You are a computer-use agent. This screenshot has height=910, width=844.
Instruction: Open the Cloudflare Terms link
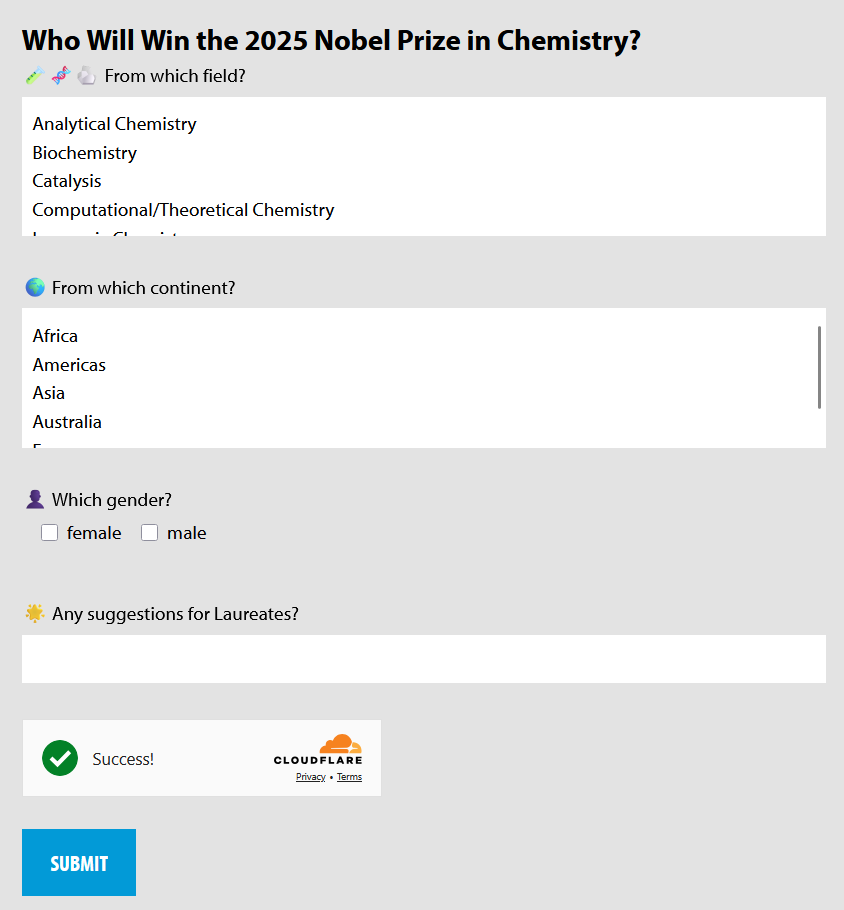click(x=349, y=777)
